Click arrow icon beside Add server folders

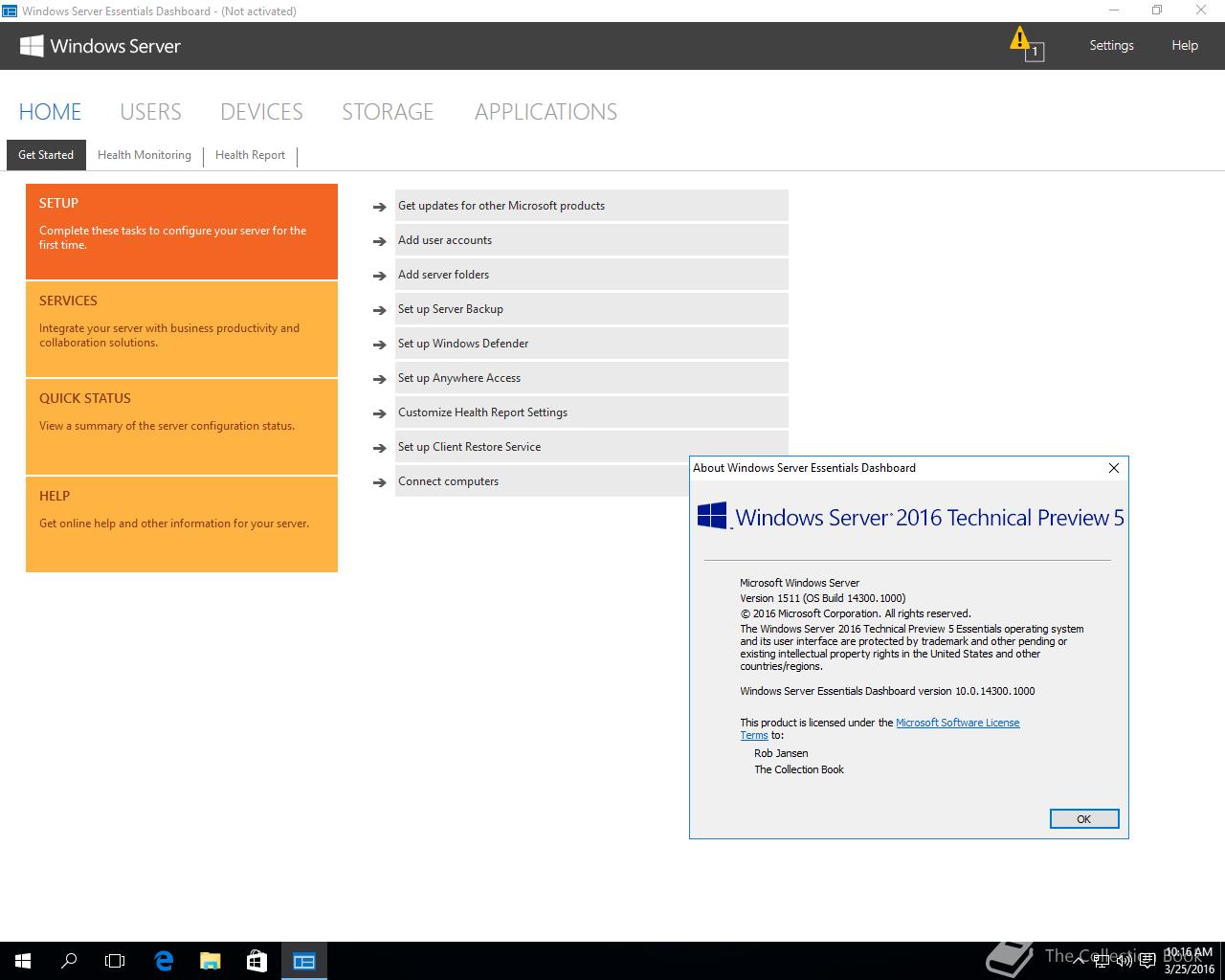[x=380, y=276]
